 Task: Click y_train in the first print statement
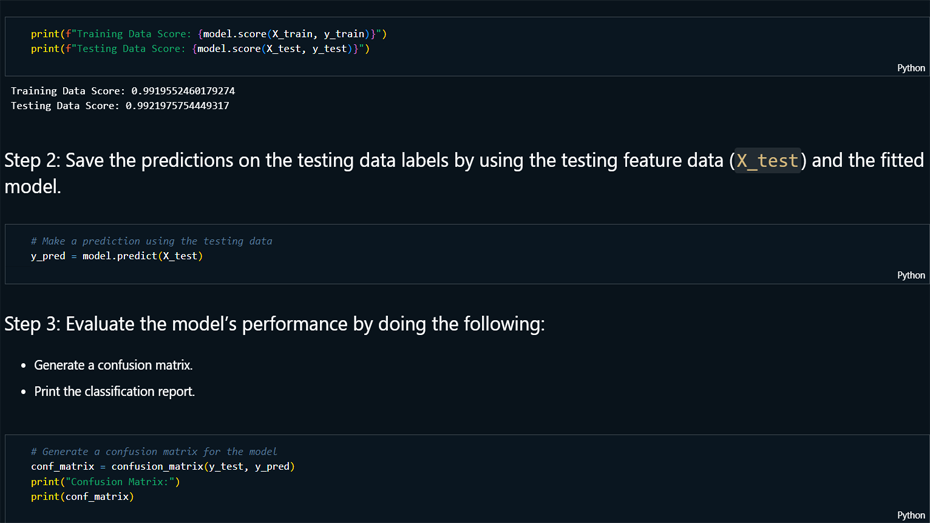(346, 34)
